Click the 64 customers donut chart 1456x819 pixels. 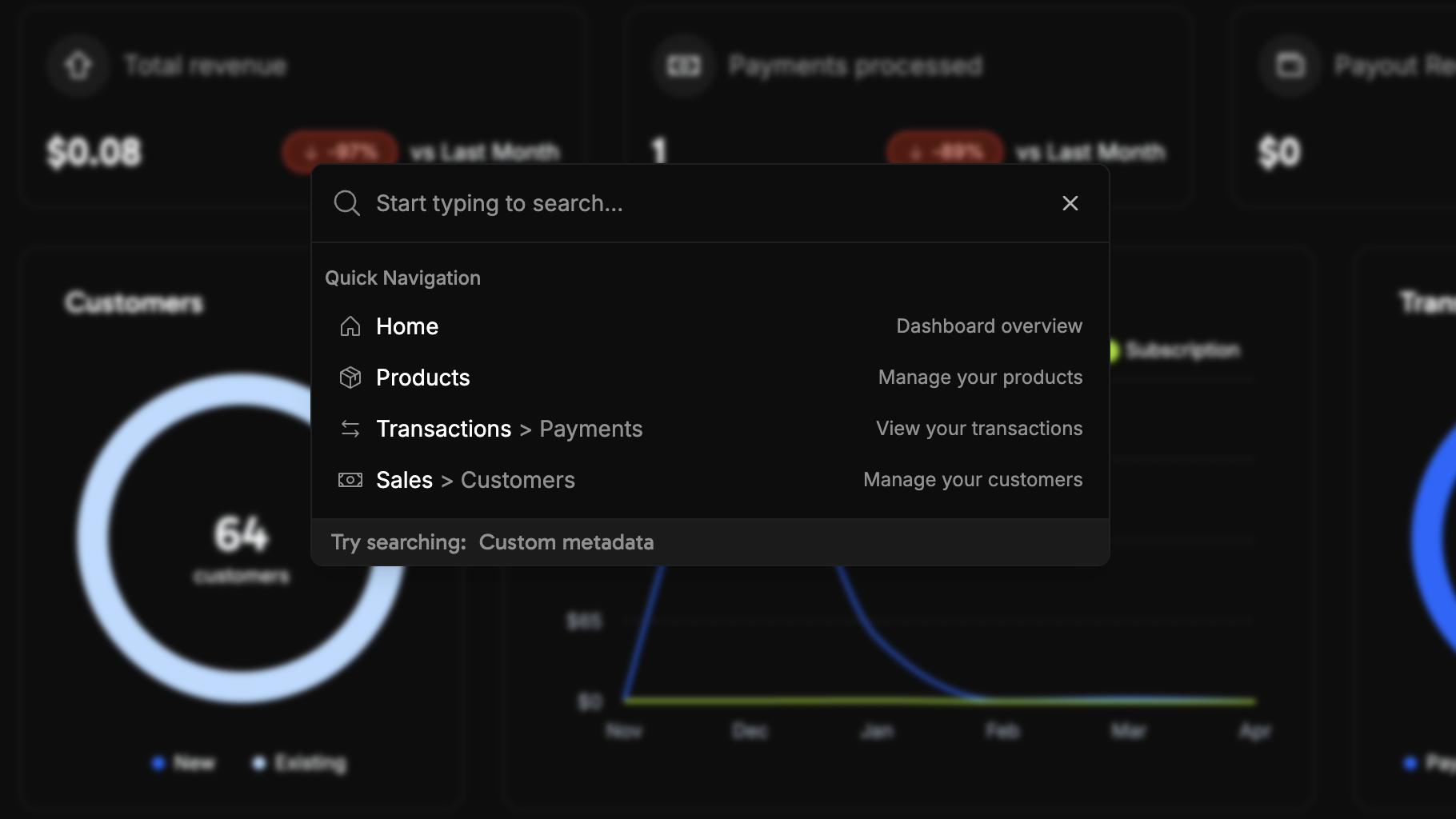click(241, 537)
